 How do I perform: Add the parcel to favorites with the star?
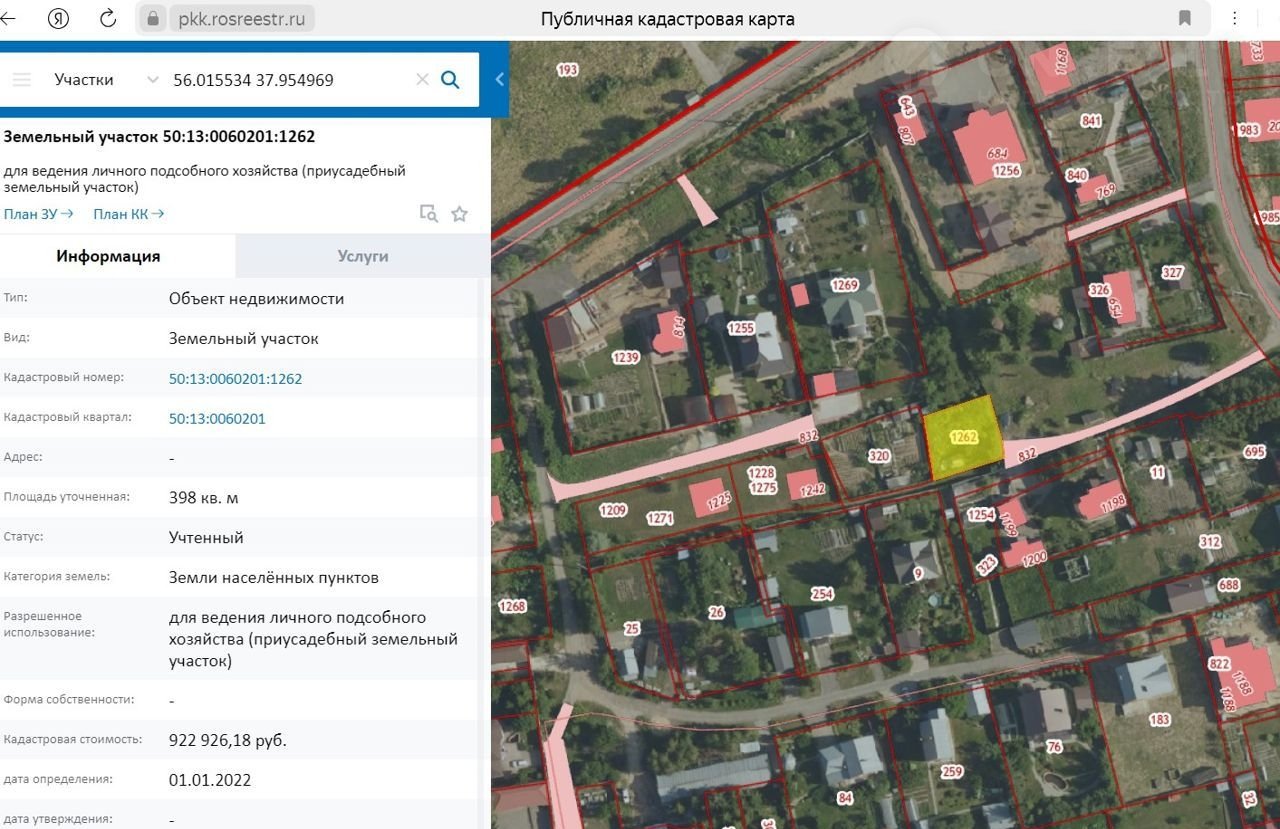[x=459, y=213]
